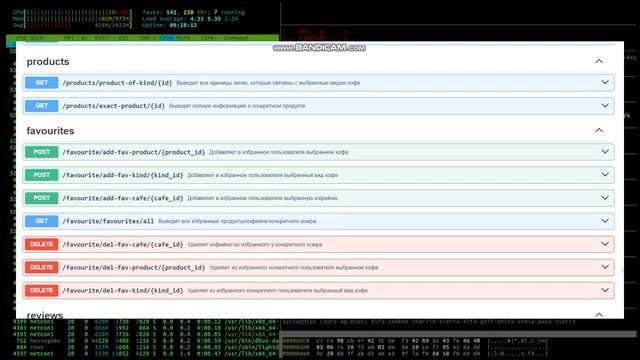Click path text /favourite/add-fav-kind/{kind_id}

pyautogui.click(x=122, y=175)
